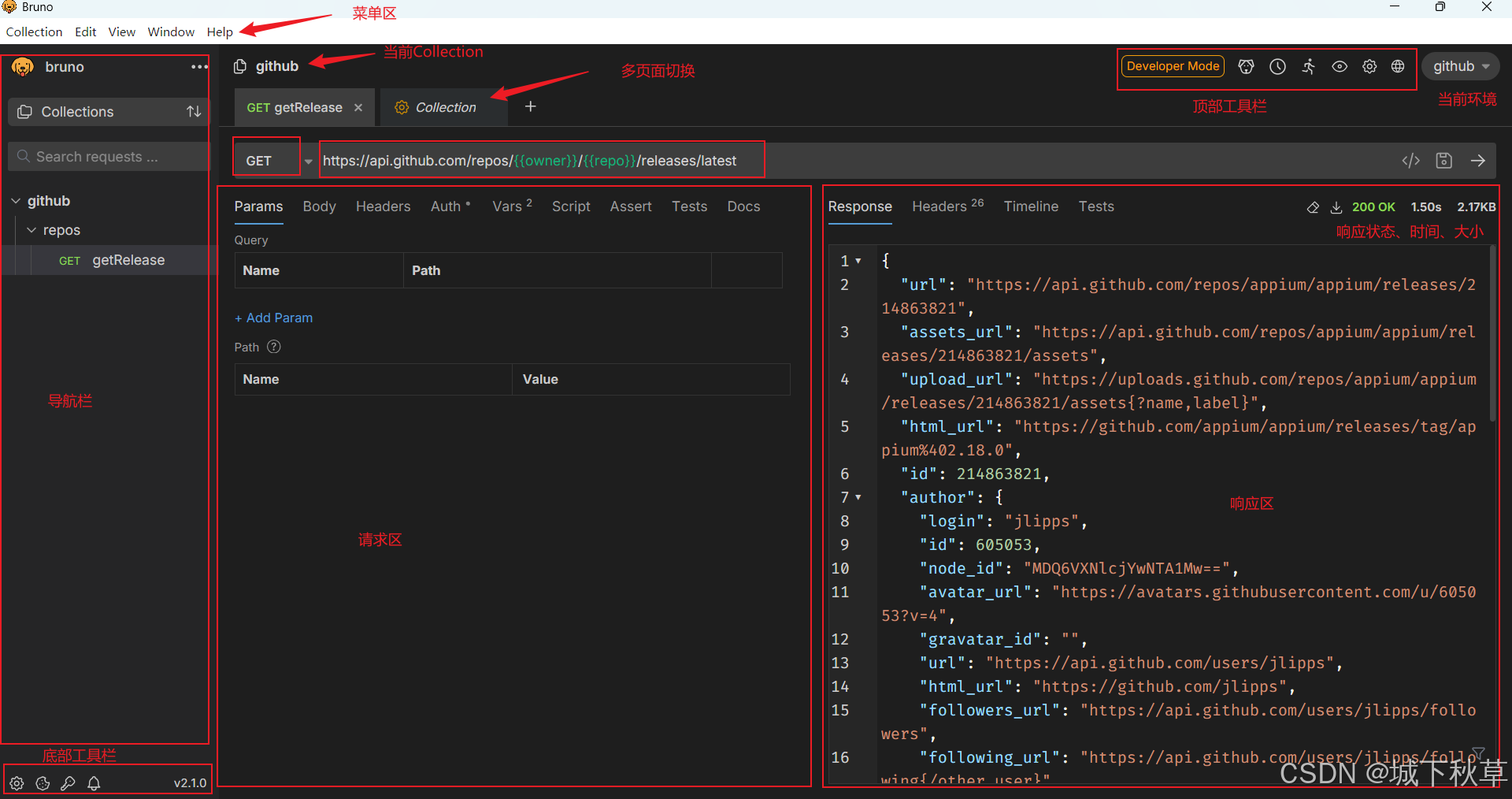Fold the JSON root at line 1
Image resolution: width=1512 pixels, height=799 pixels.
click(x=858, y=261)
